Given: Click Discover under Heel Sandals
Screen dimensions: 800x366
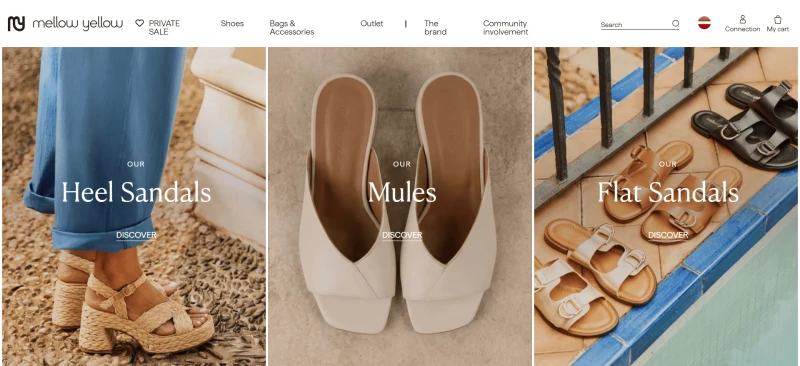Looking at the screenshot, I should (x=136, y=235).
